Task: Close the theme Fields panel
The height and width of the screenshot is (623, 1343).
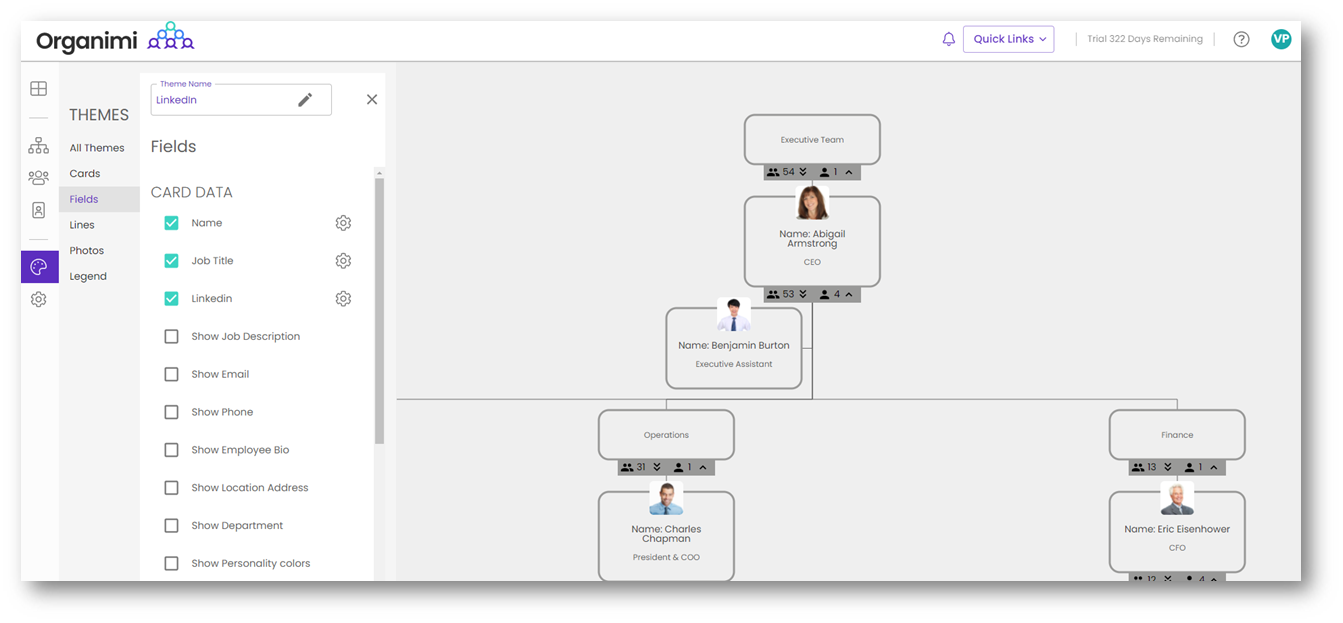Action: (372, 100)
